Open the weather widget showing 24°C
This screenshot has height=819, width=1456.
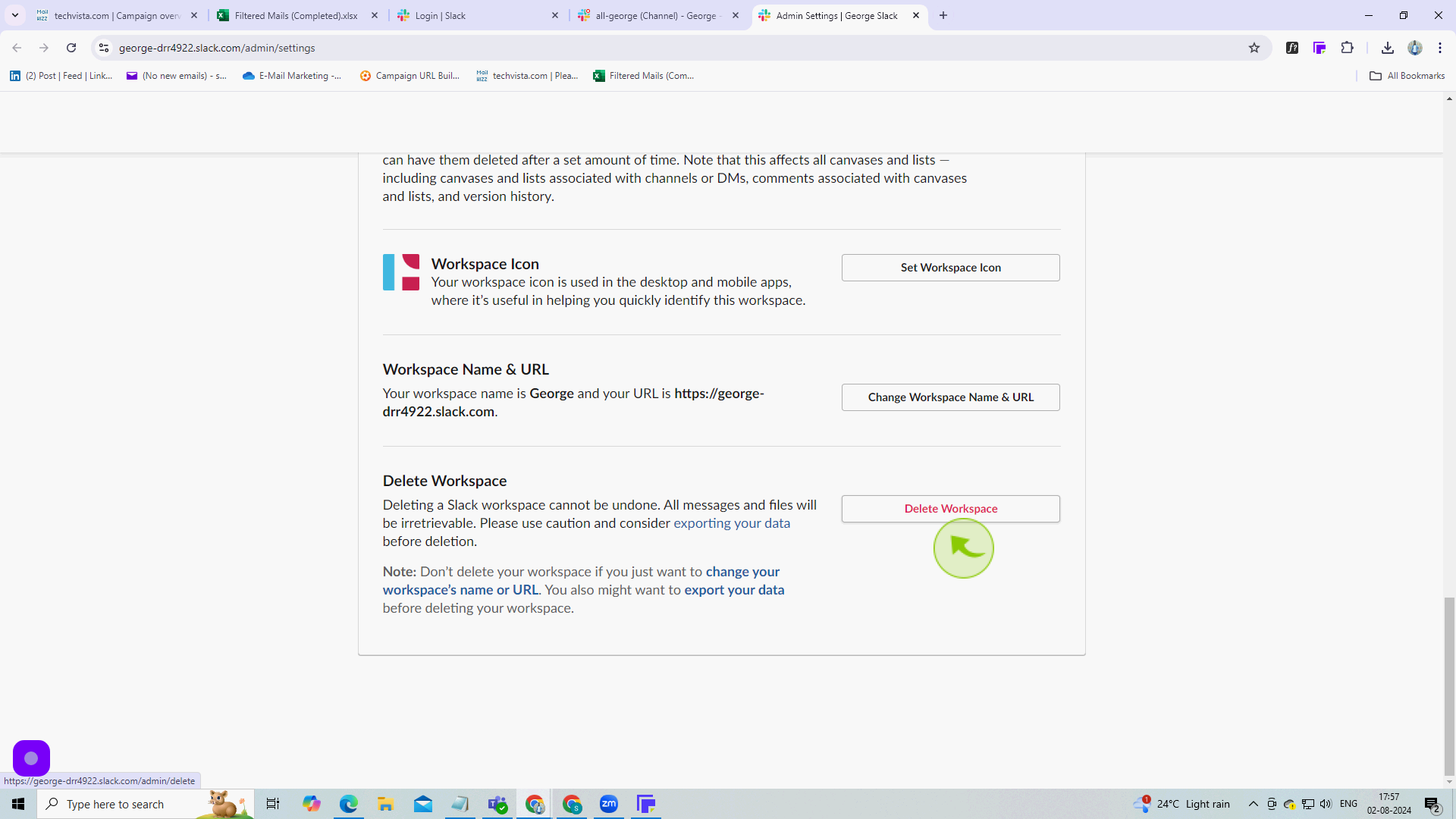click(1181, 804)
